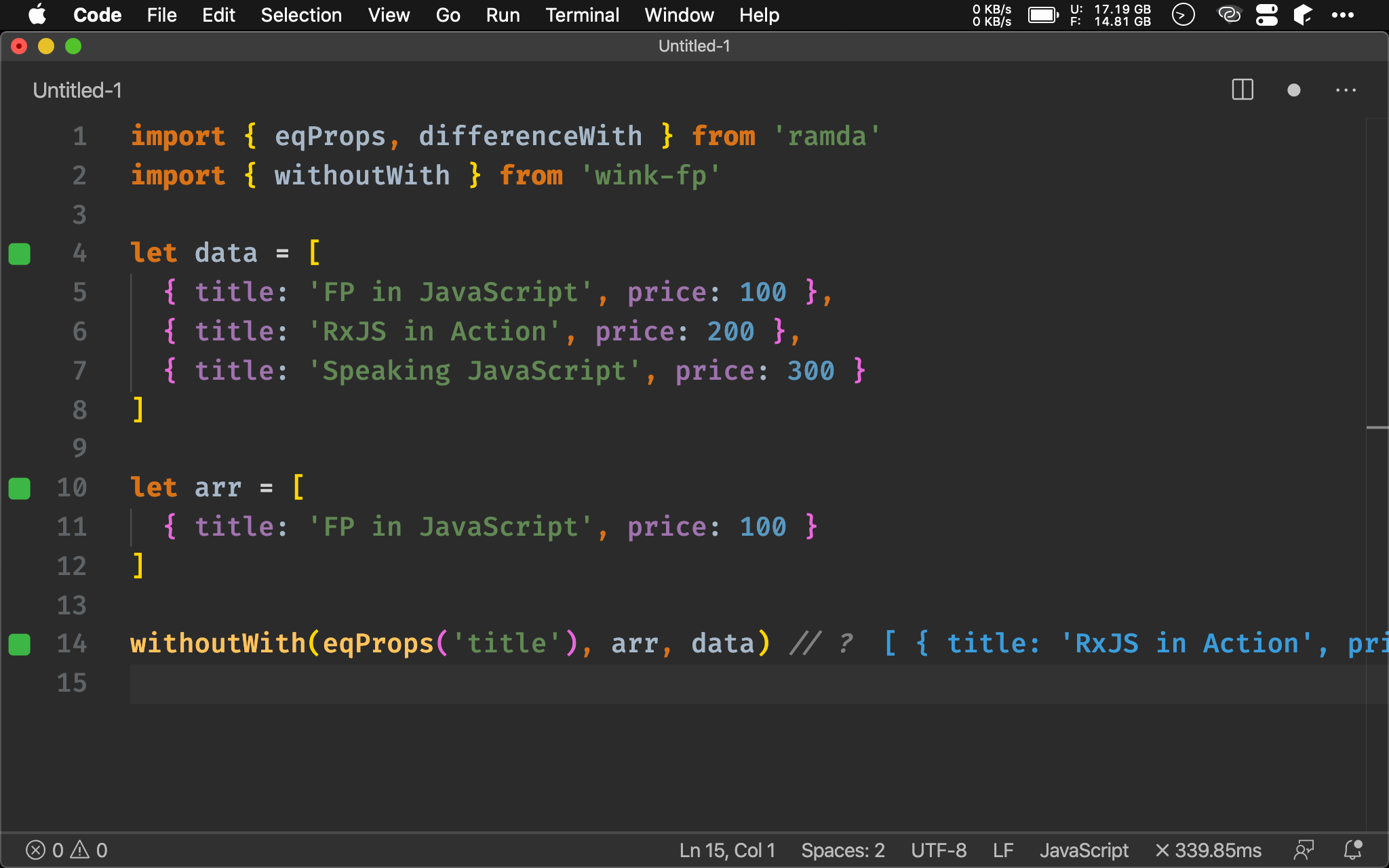Open the menu bar overflow dots
Screen dimensions: 1389x868
coord(1342,15)
